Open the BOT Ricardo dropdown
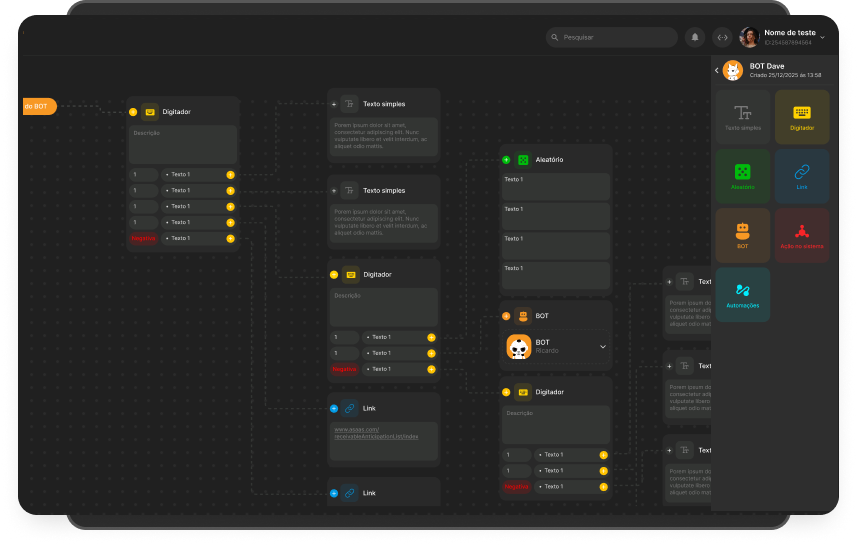The height and width of the screenshot is (546, 857). point(602,346)
